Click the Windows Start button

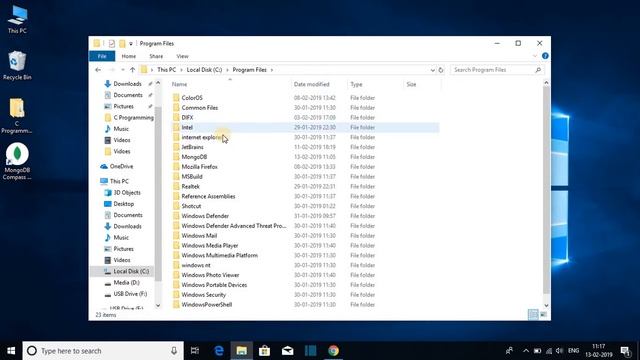point(11,351)
